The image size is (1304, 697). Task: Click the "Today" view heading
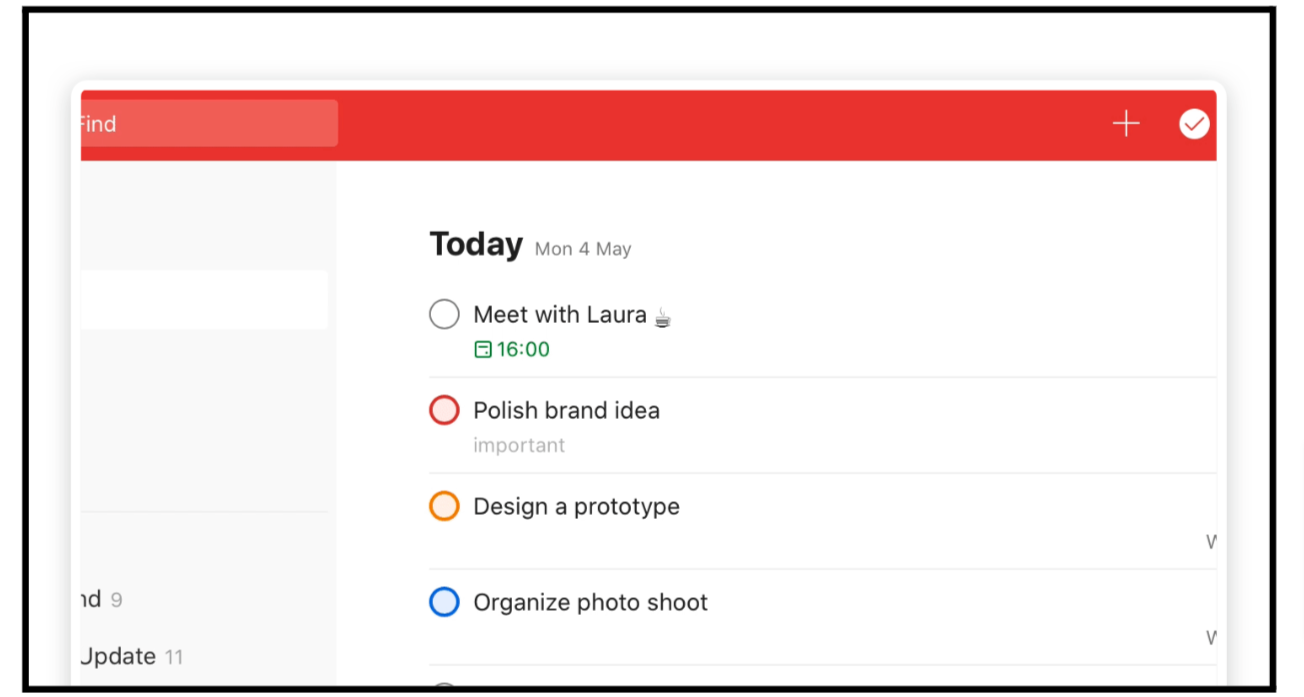[x=476, y=245]
